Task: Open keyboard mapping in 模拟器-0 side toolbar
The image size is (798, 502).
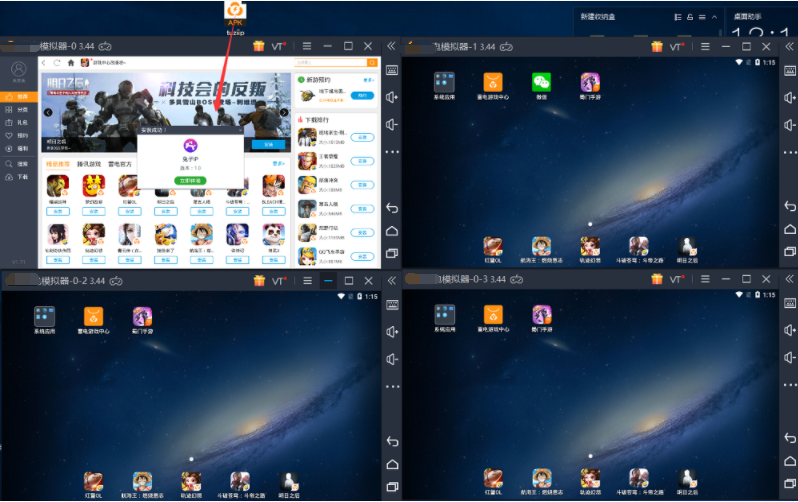Action: tap(392, 71)
